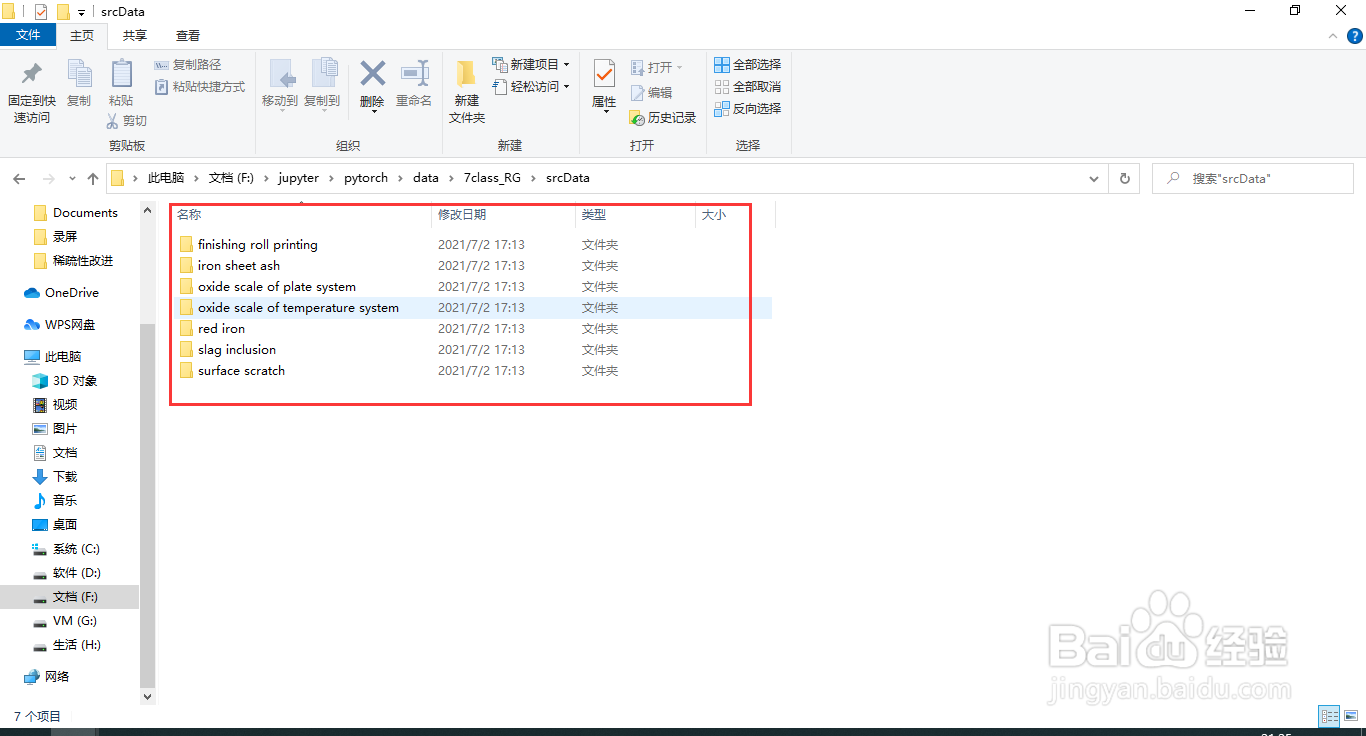This screenshot has width=1366, height=736.
Task: Select 系统 (C:) drive
Action: [76, 549]
